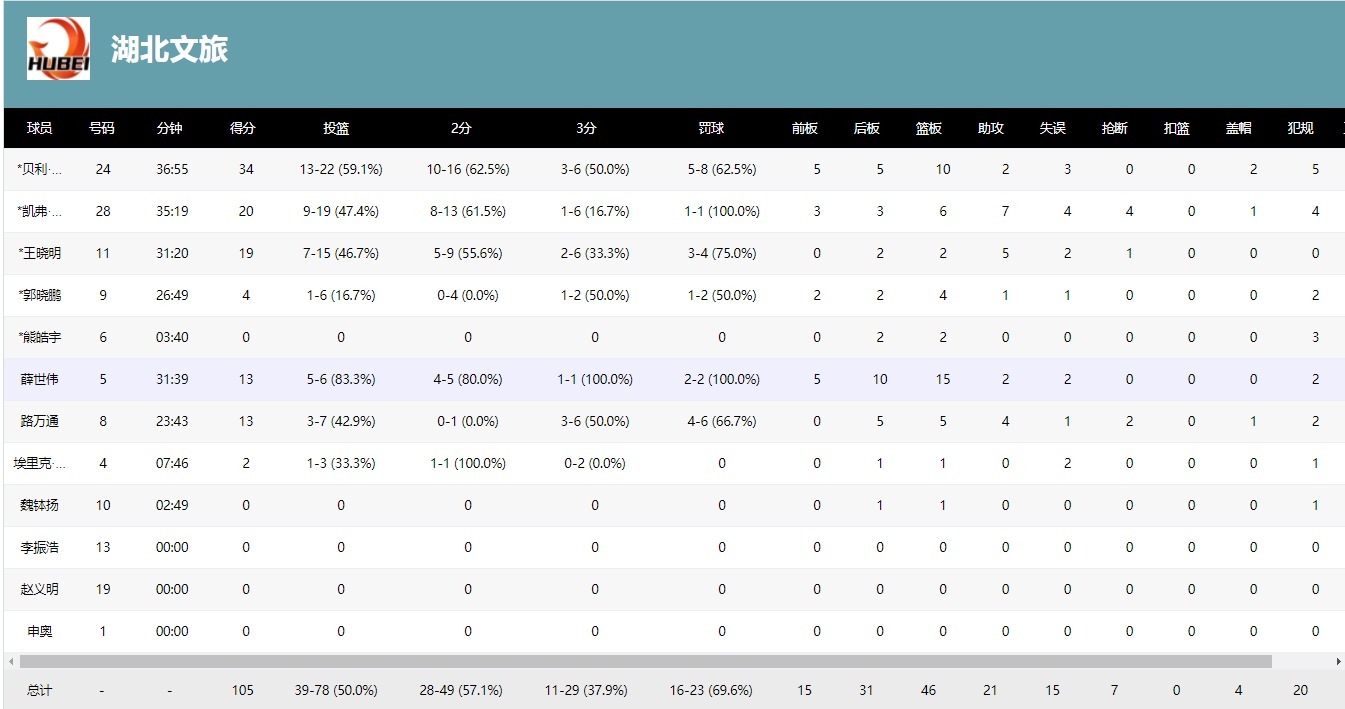Screen dimensions: 1345x709
Task: Click the 3分 column header
Action: coord(587,128)
